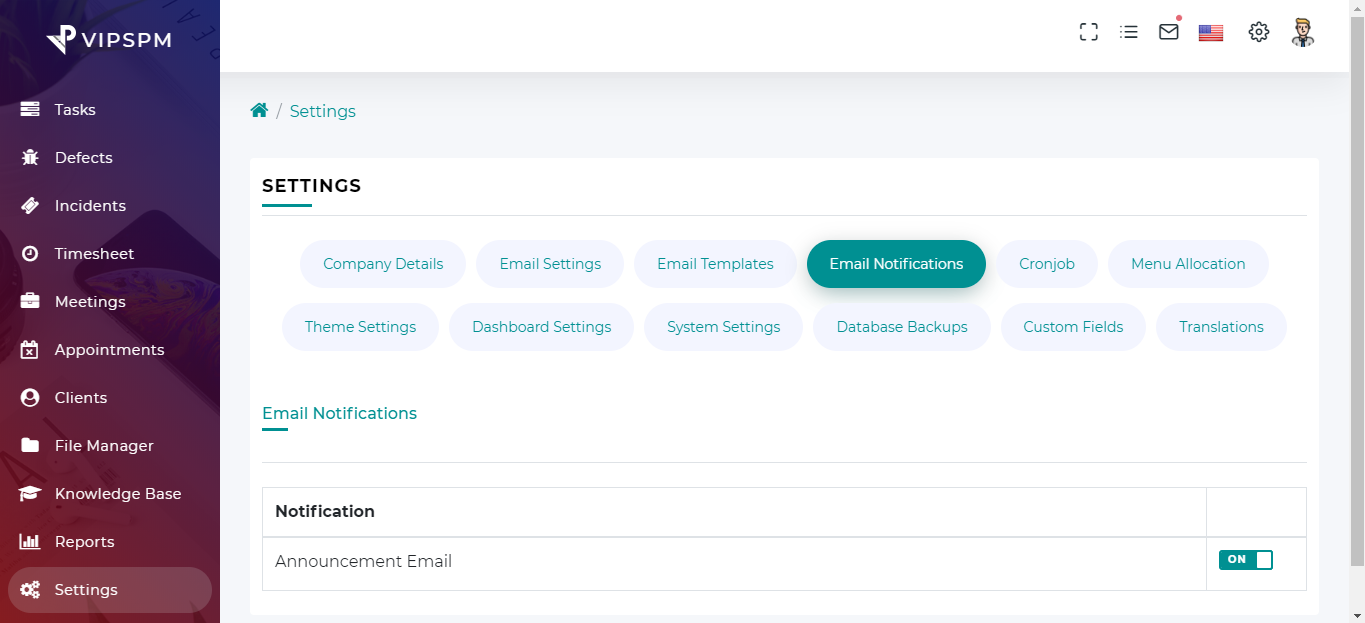Turn off the Announcement Email toggle
Viewport: 1365px width, 623px height.
1245,560
